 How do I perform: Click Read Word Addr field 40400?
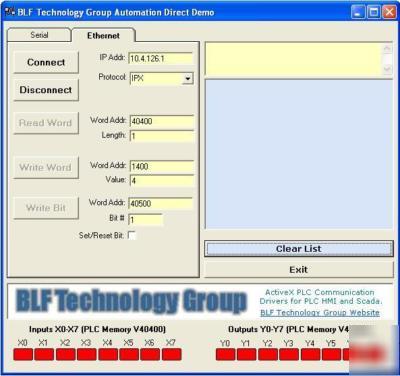(x=162, y=121)
